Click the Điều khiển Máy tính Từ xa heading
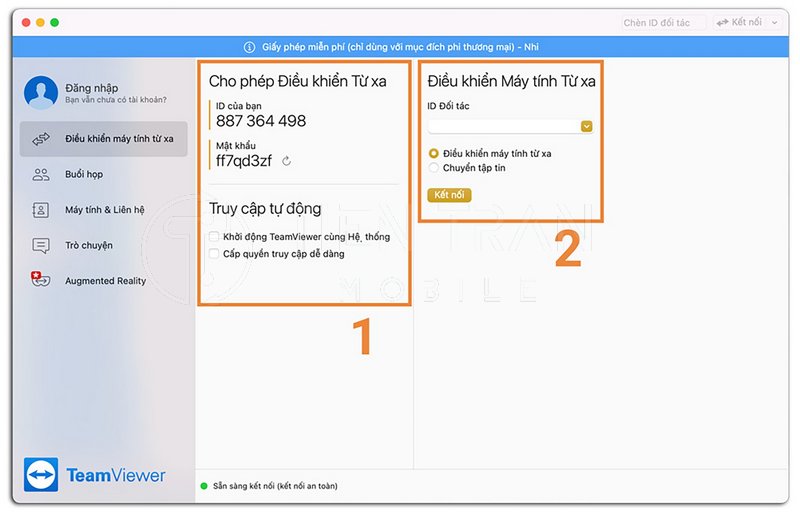The width and height of the screenshot is (800, 516). [x=511, y=81]
